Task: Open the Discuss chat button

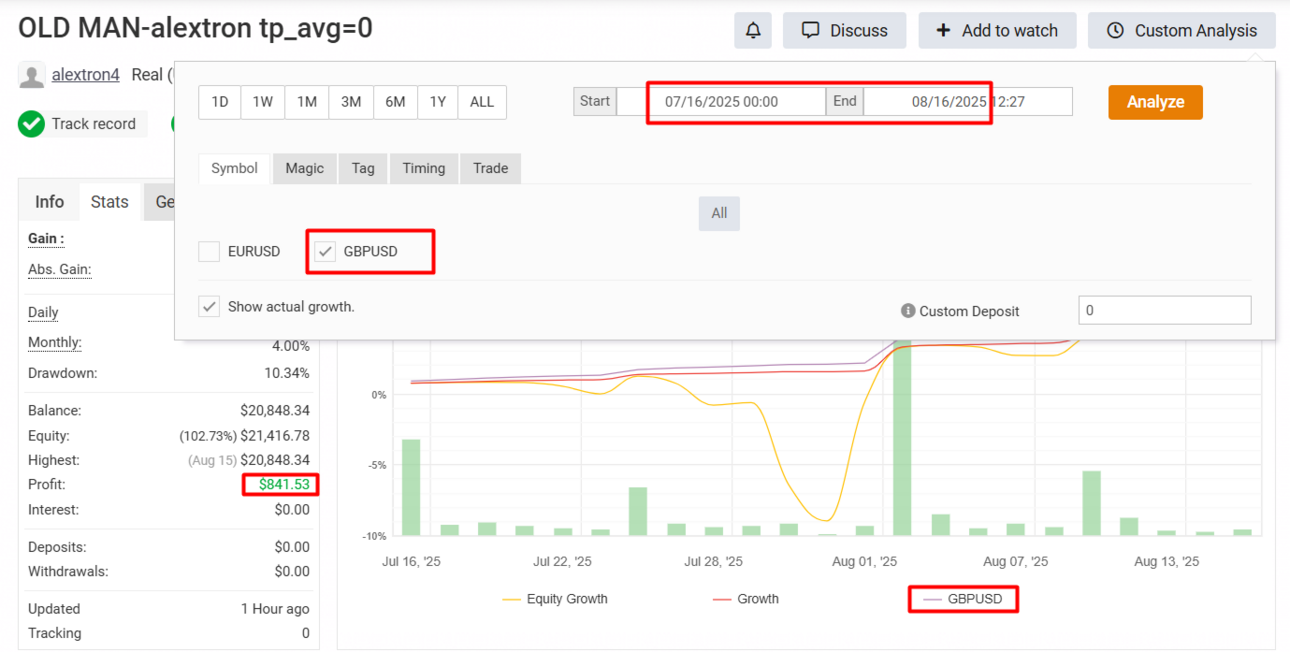Action: coord(844,31)
